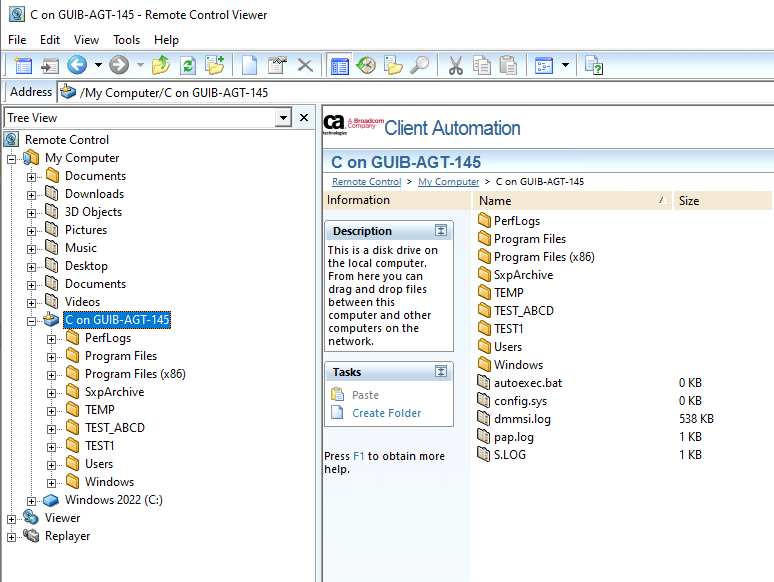Screen dimensions: 774x582
Task: Click the magnifying glass Search icon
Action: click(420, 66)
